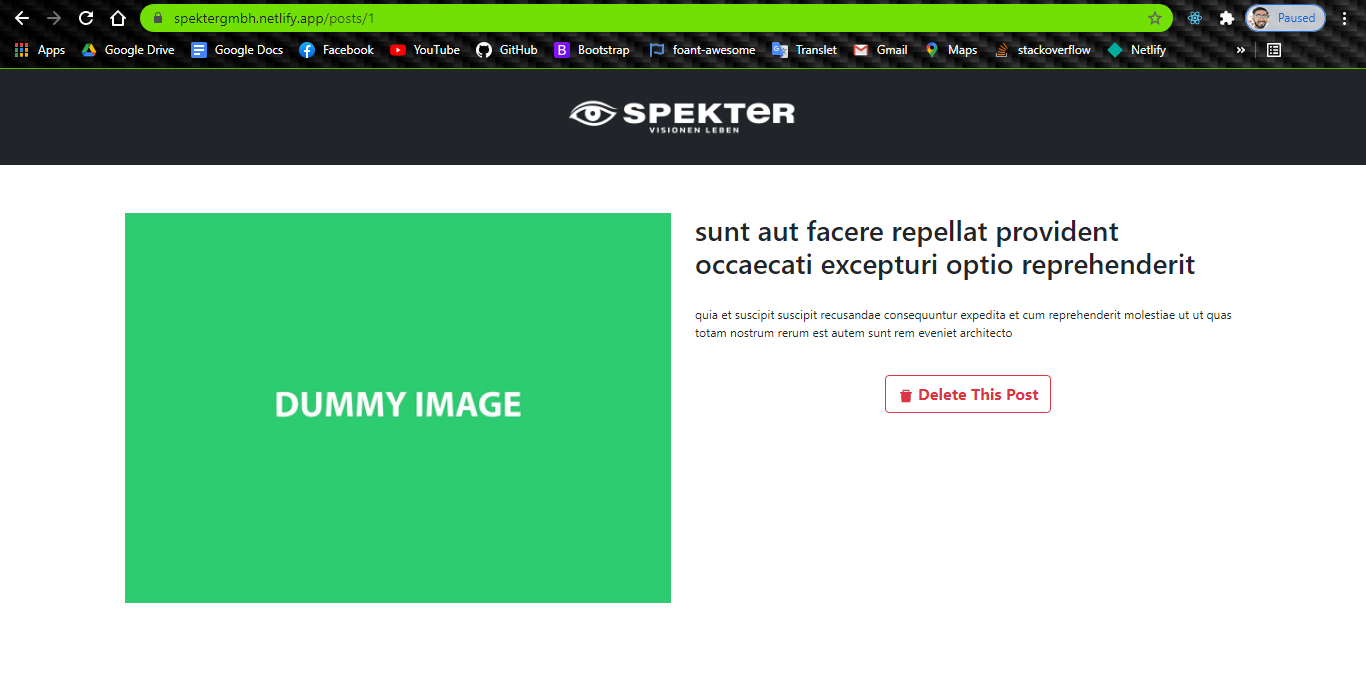
Task: Click the green DUMMY IMAGE thumbnail
Action: (x=398, y=408)
